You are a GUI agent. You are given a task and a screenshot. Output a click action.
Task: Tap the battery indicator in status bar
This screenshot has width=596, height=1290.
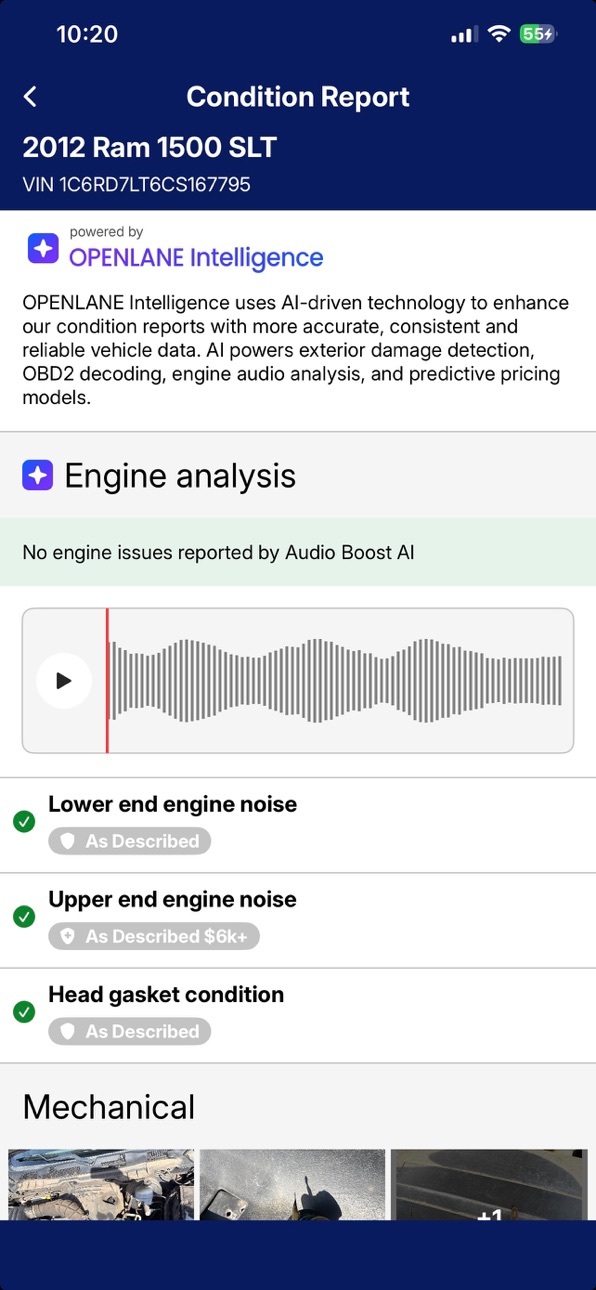coord(538,34)
